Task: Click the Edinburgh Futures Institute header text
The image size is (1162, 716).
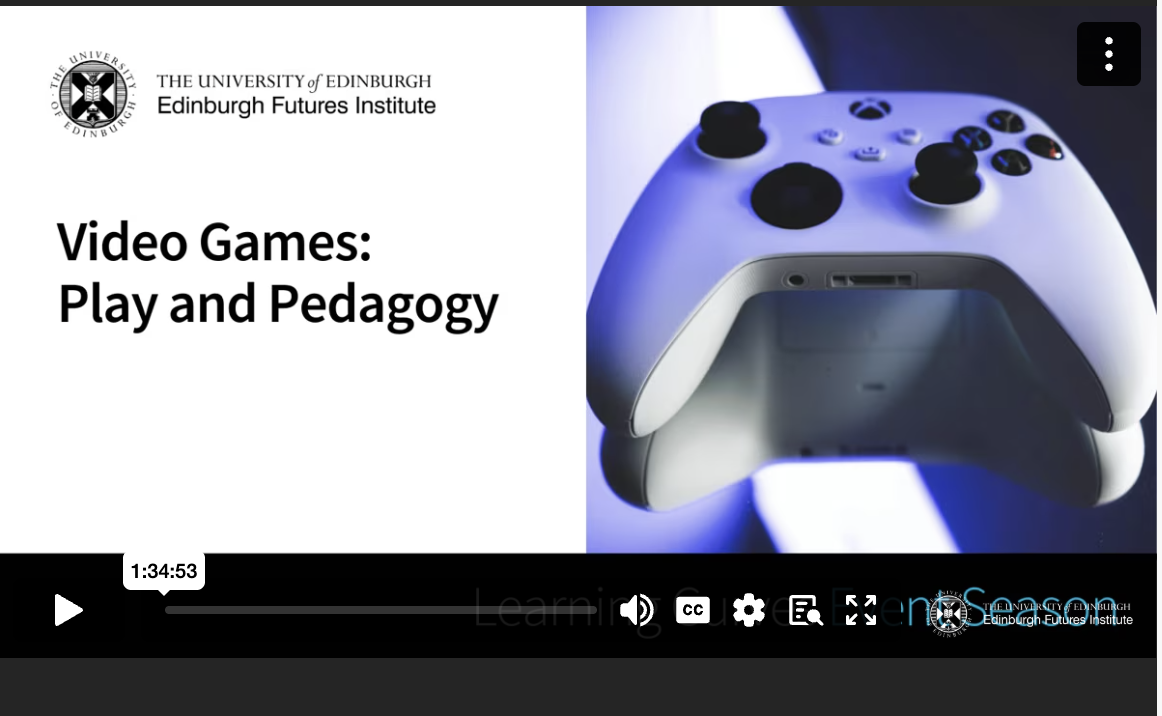Action: tap(296, 106)
